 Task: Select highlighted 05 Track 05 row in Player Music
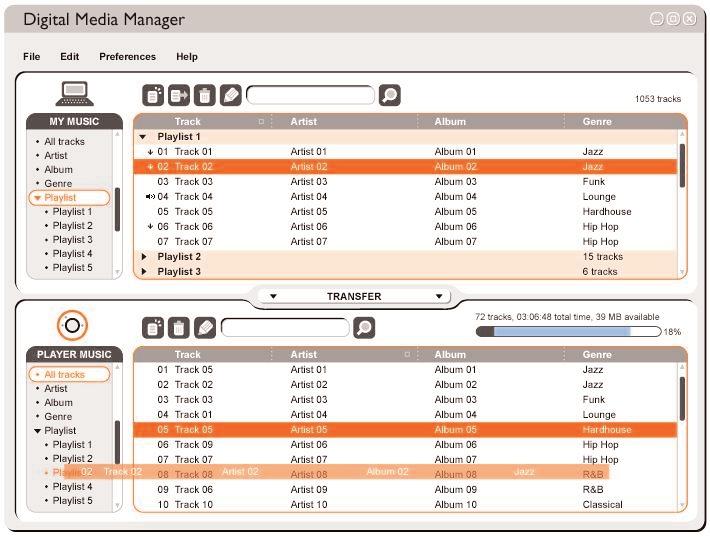(x=405, y=430)
